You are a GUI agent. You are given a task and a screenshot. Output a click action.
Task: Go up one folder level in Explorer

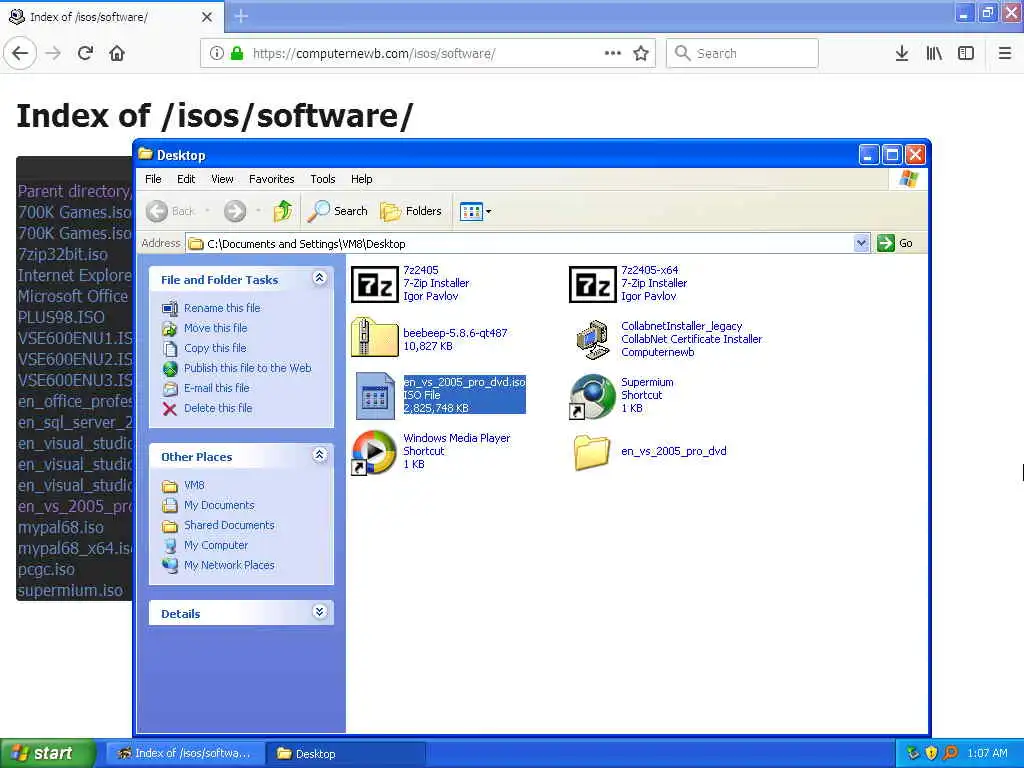pyautogui.click(x=283, y=211)
